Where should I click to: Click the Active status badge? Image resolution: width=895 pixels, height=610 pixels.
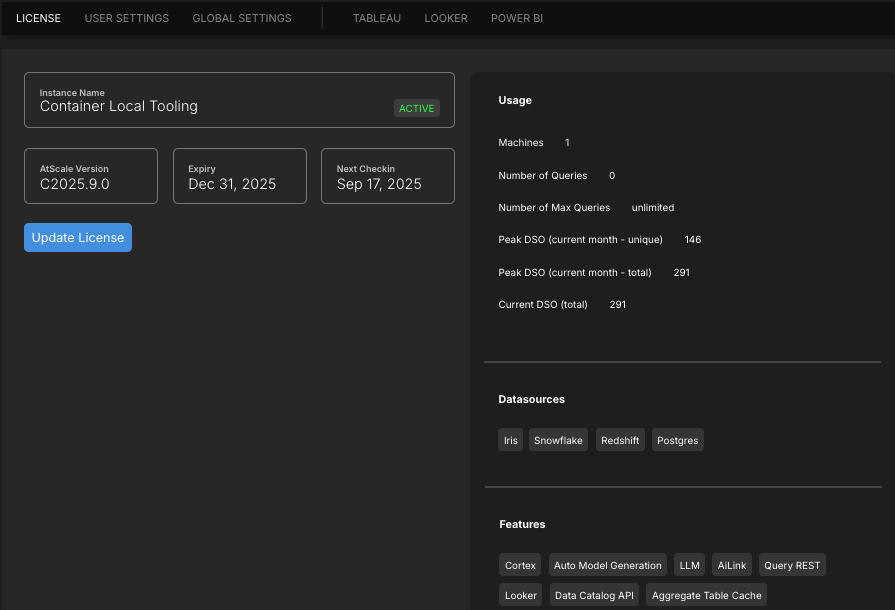pos(417,108)
